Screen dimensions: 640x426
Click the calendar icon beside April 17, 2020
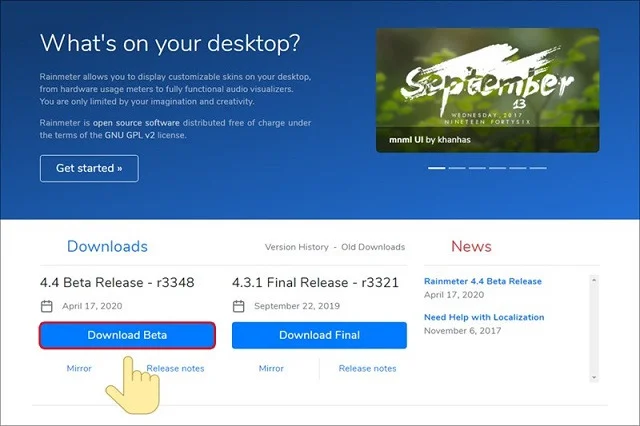(x=46, y=306)
